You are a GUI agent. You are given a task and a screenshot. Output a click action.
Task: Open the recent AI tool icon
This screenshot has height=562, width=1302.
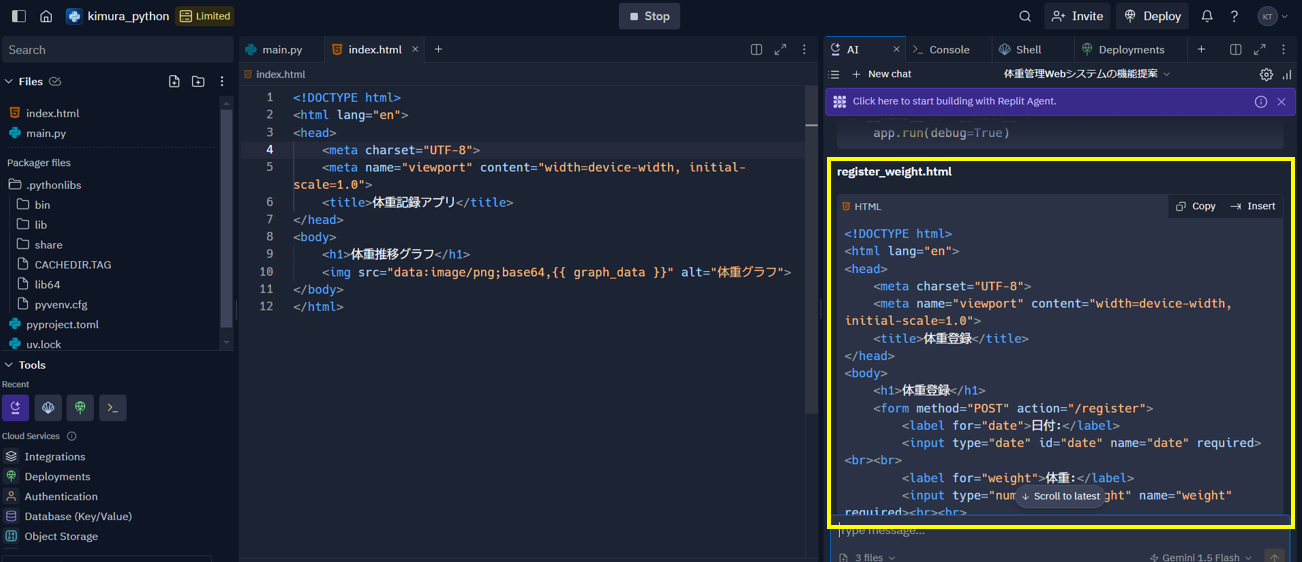click(x=15, y=408)
